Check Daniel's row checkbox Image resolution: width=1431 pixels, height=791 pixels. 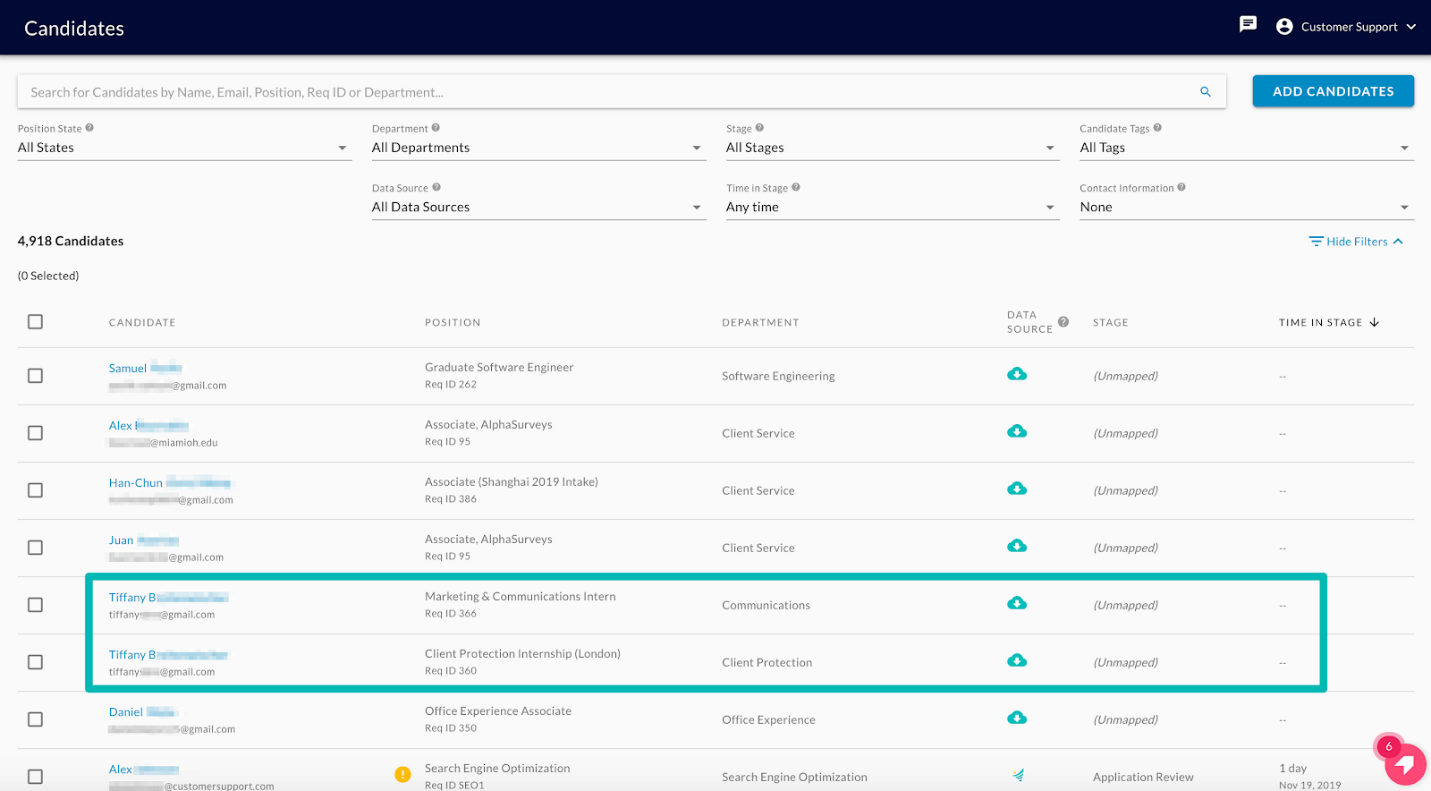35,719
